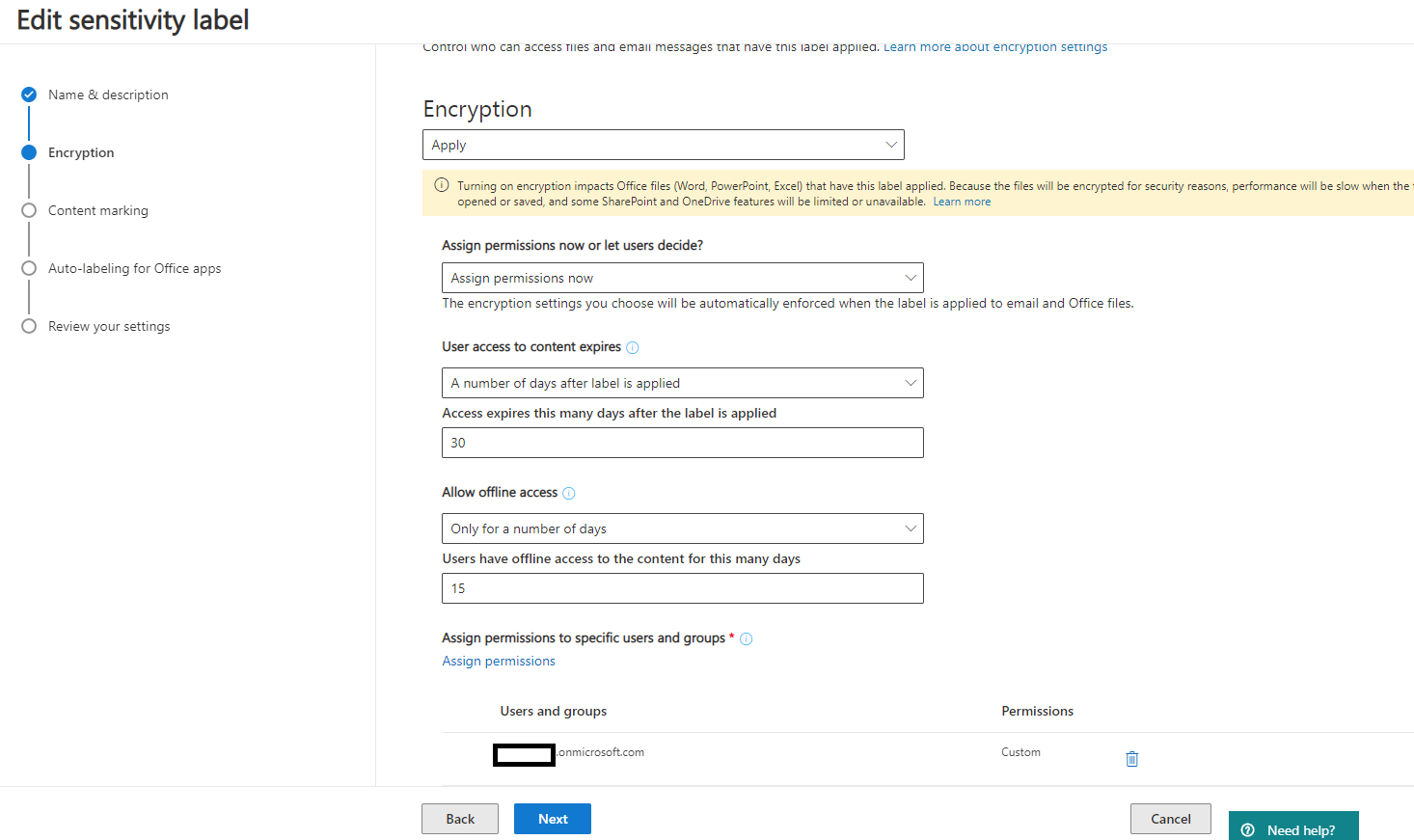Select the completed Name & description step circle
This screenshot has height=840, width=1414.
point(29,95)
